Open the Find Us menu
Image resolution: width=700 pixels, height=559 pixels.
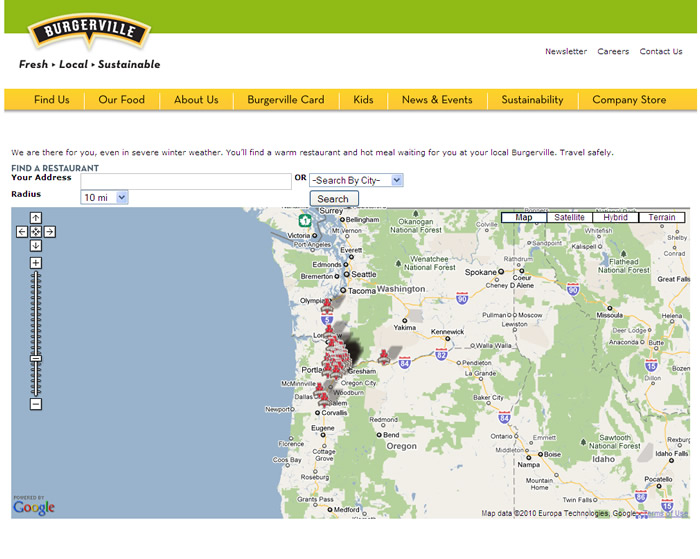tap(52, 100)
